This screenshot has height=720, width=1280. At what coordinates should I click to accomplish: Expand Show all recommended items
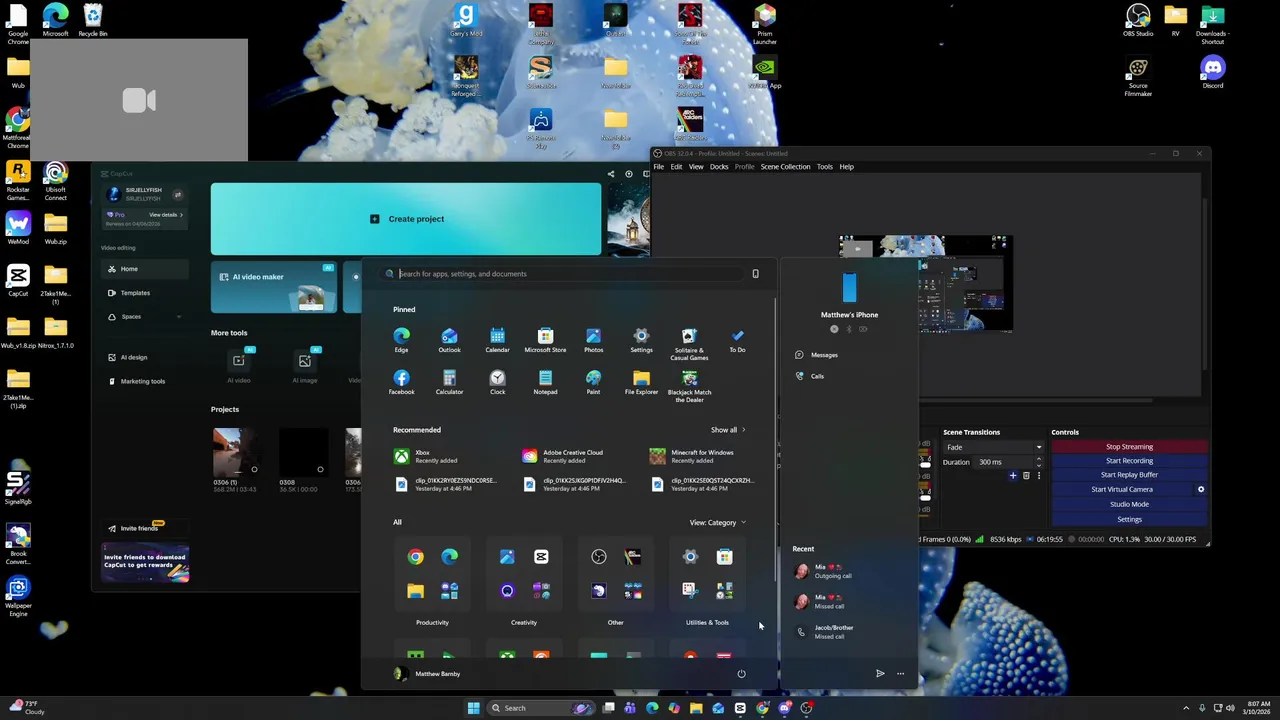click(x=728, y=430)
